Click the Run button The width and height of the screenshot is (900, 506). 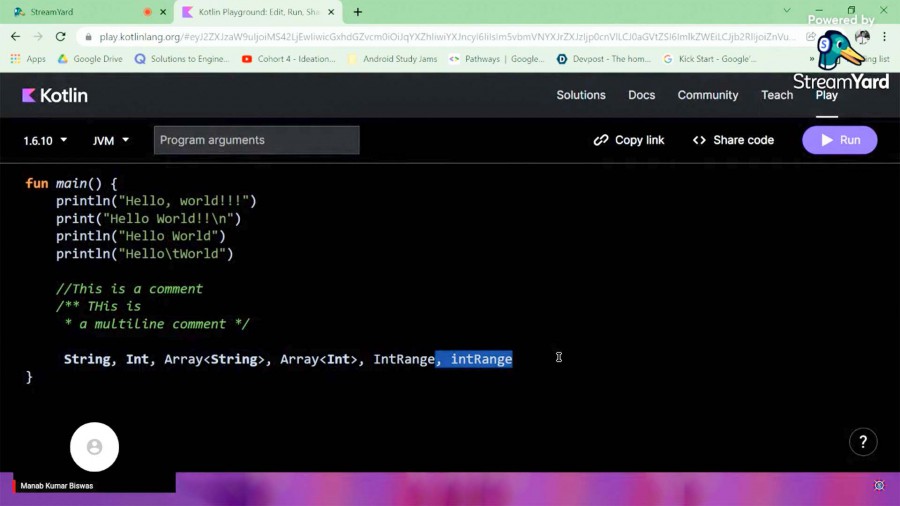coord(839,140)
